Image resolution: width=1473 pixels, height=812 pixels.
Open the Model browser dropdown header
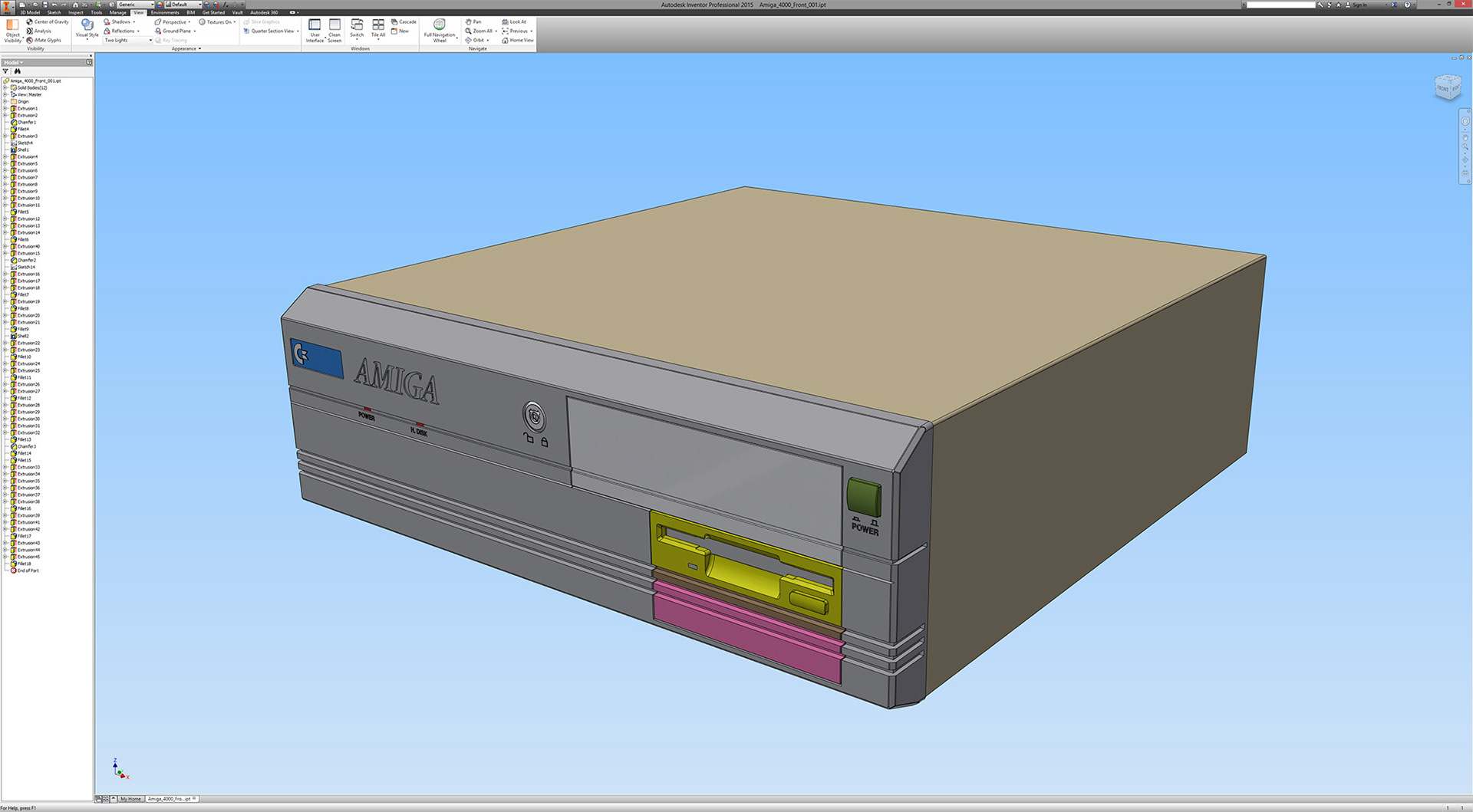[x=14, y=62]
